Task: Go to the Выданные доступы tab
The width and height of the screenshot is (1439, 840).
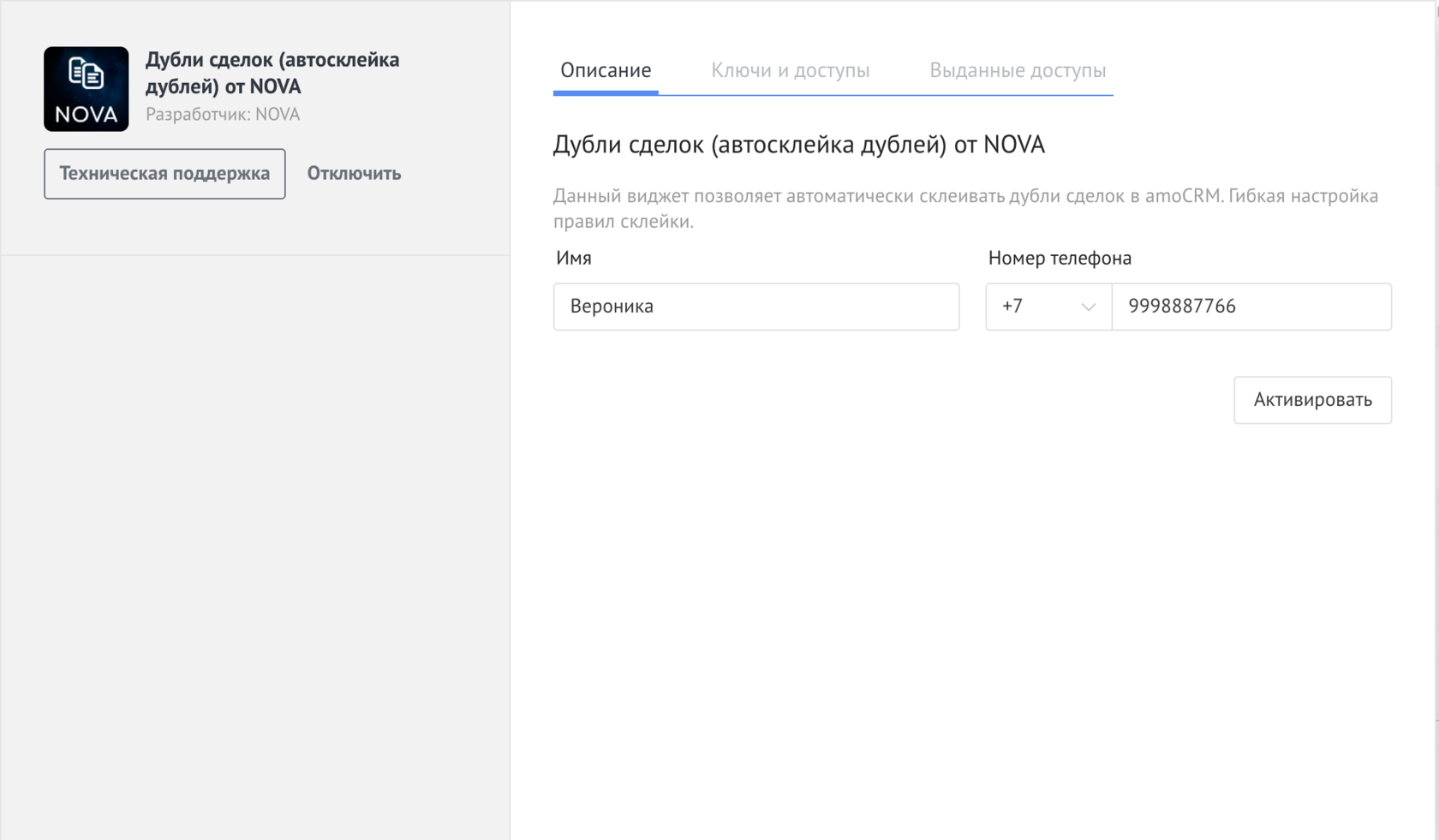Action: (x=1017, y=70)
